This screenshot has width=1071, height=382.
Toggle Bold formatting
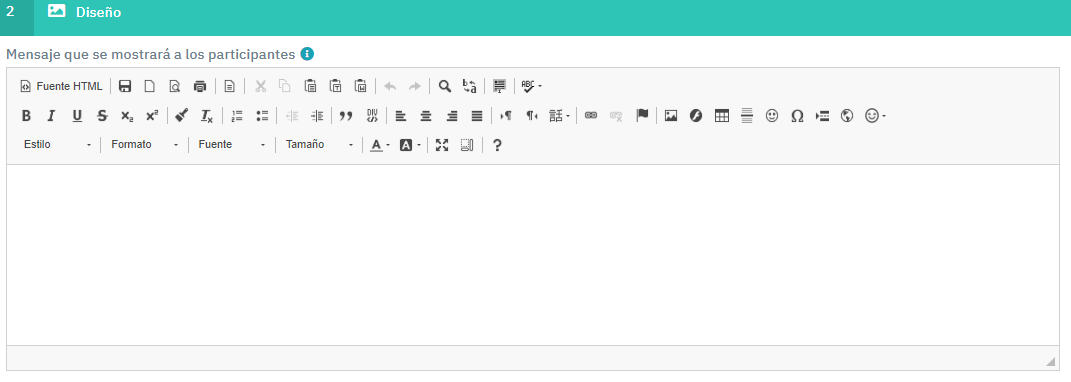click(x=26, y=115)
